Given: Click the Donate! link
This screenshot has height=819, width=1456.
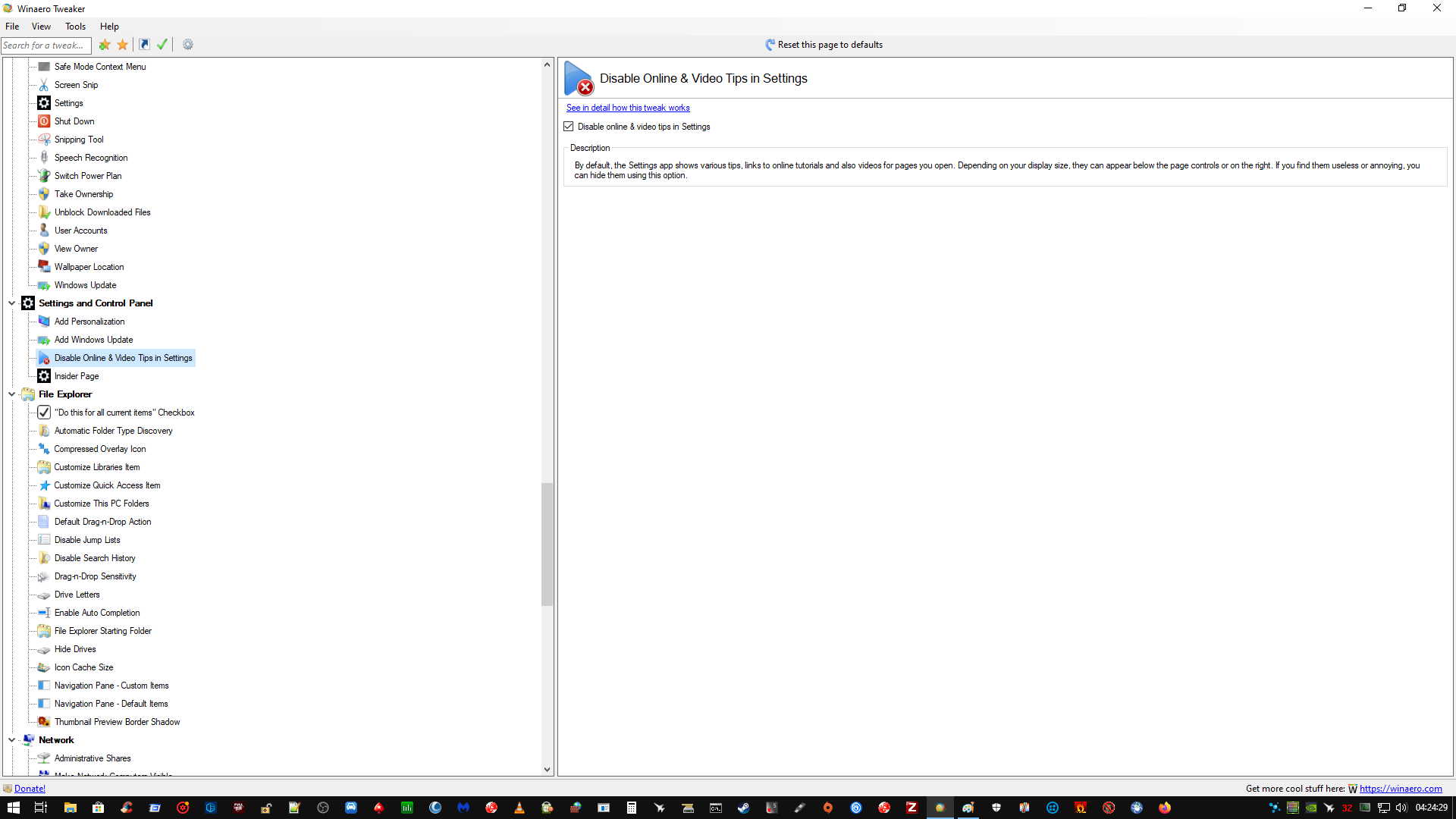Looking at the screenshot, I should click(x=30, y=789).
